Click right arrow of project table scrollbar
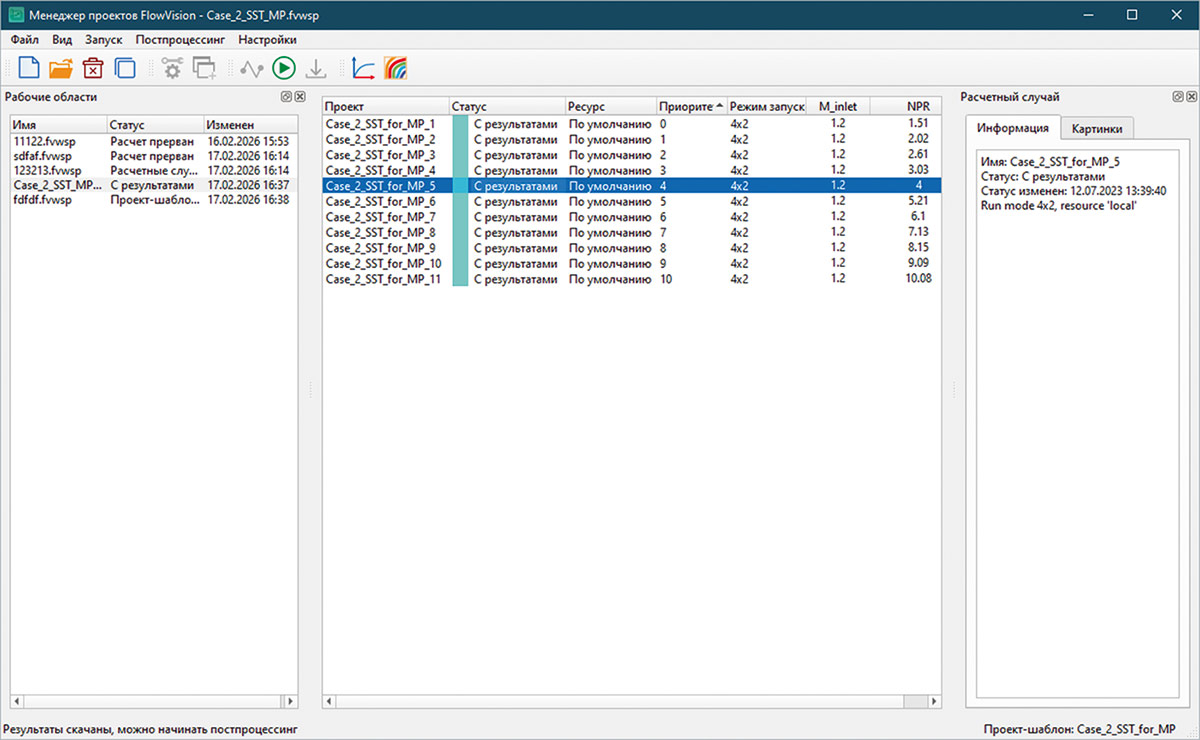The height and width of the screenshot is (740, 1200). click(933, 702)
